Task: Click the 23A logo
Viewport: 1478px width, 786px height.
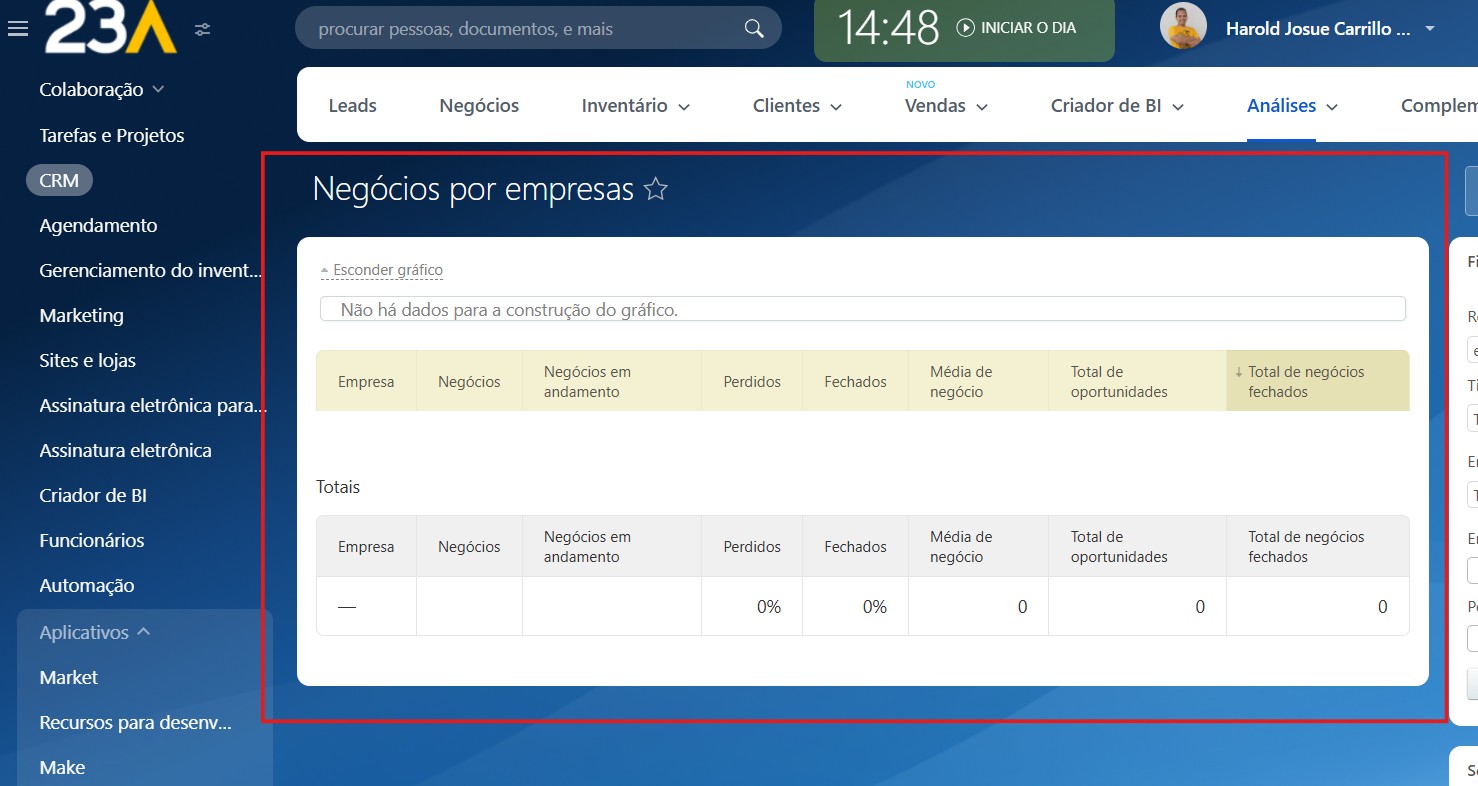Action: (x=111, y=27)
